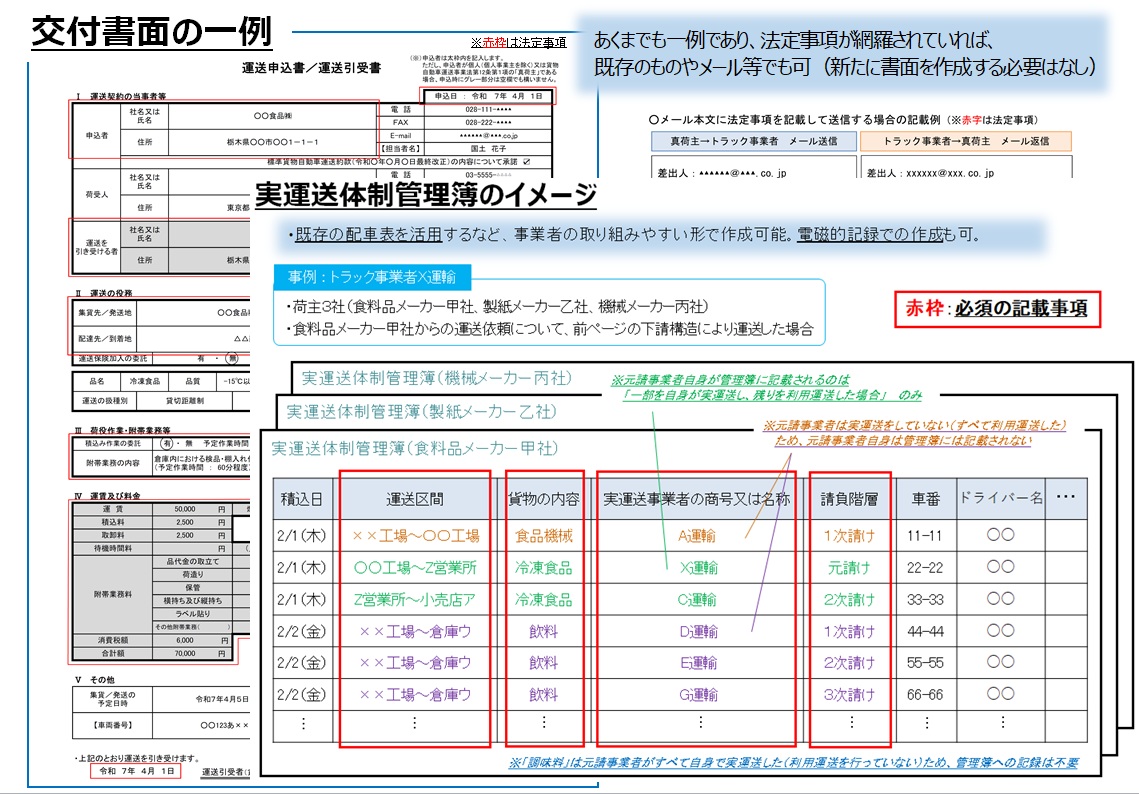Tick the 約款 承諾 checkbox in the form
The height and width of the screenshot is (794, 1139).
click(527, 162)
